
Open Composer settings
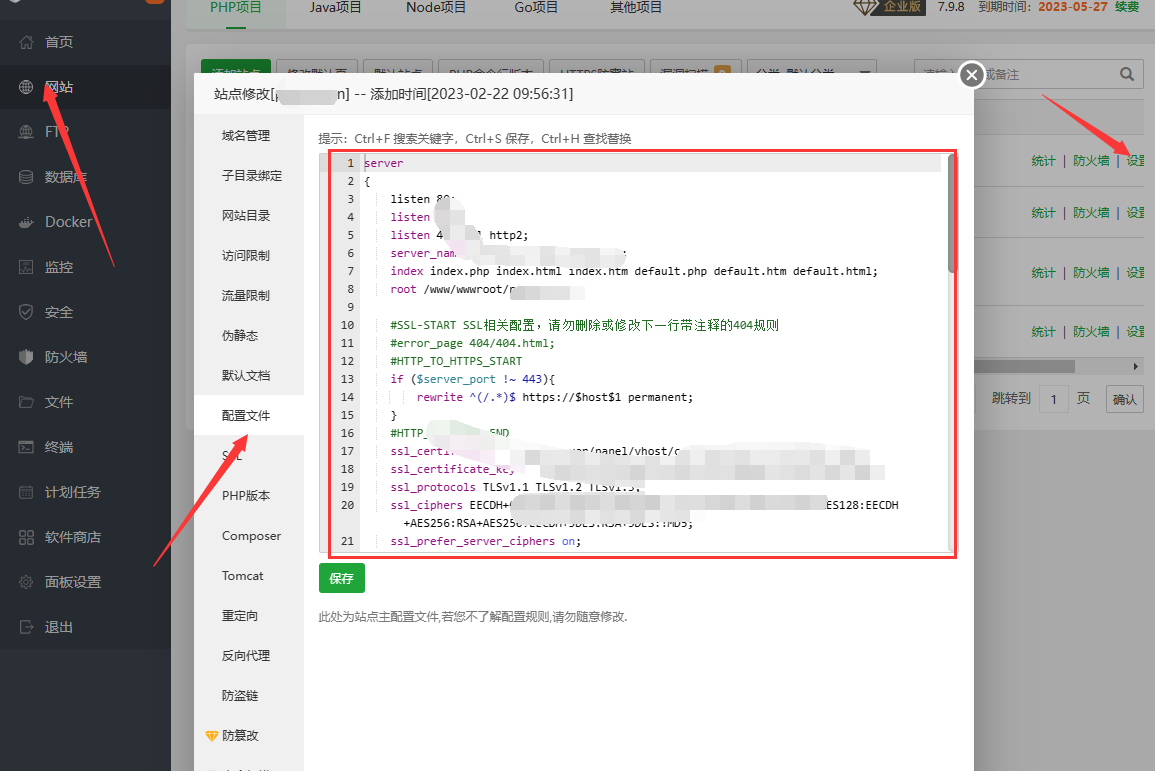click(x=249, y=535)
